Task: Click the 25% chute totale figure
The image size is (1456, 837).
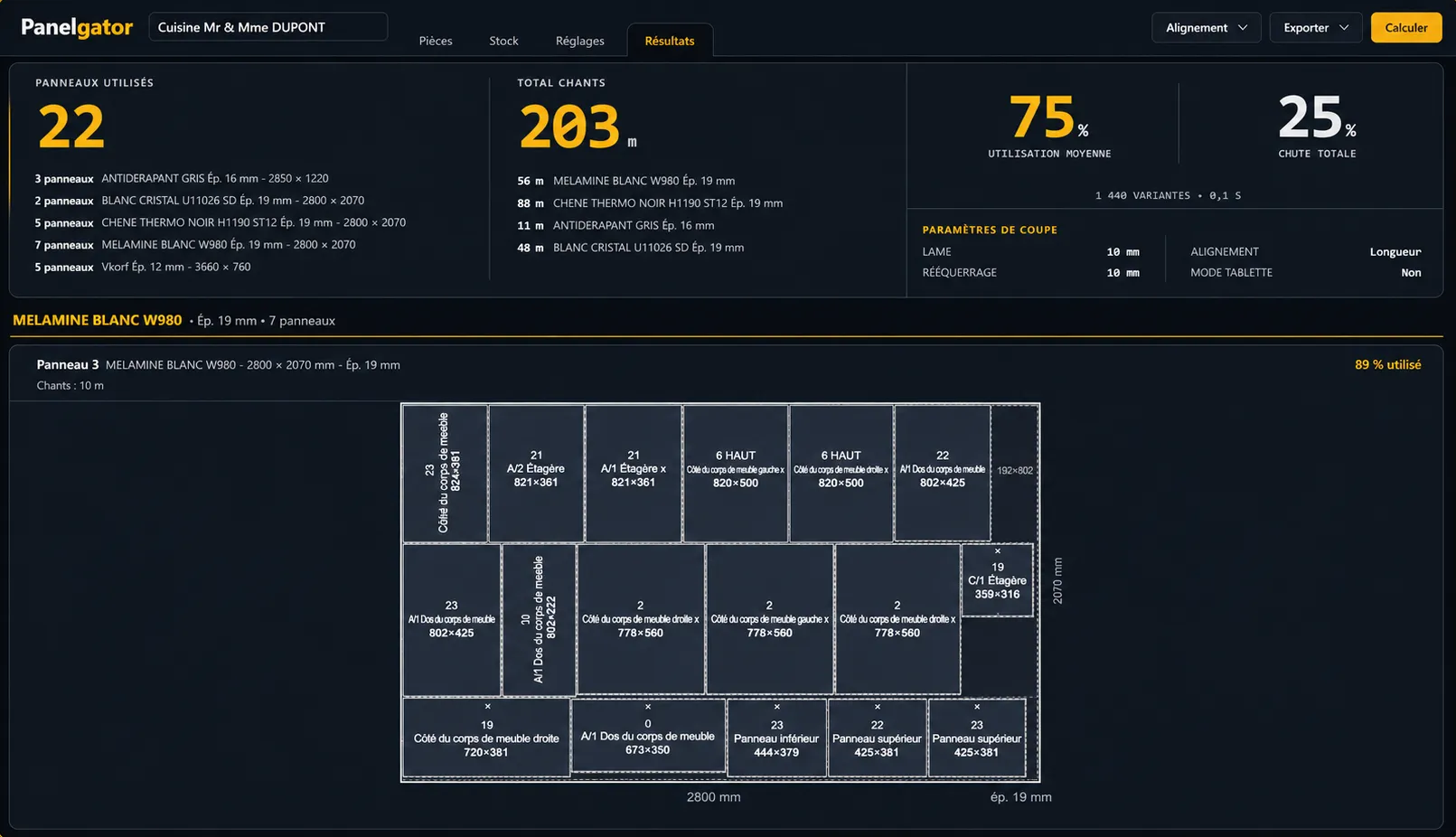Action: (x=1317, y=118)
